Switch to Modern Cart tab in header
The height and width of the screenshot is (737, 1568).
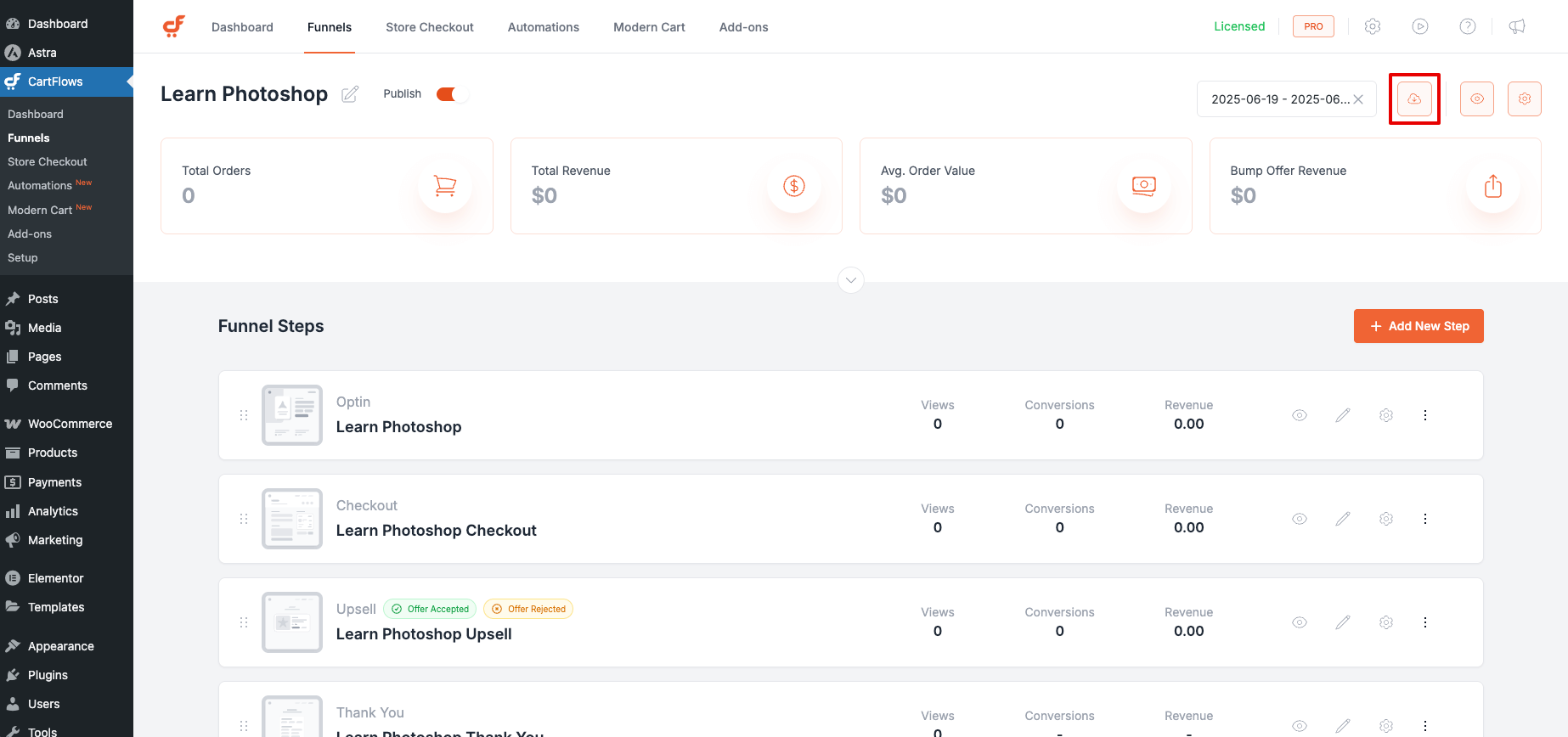tap(649, 27)
